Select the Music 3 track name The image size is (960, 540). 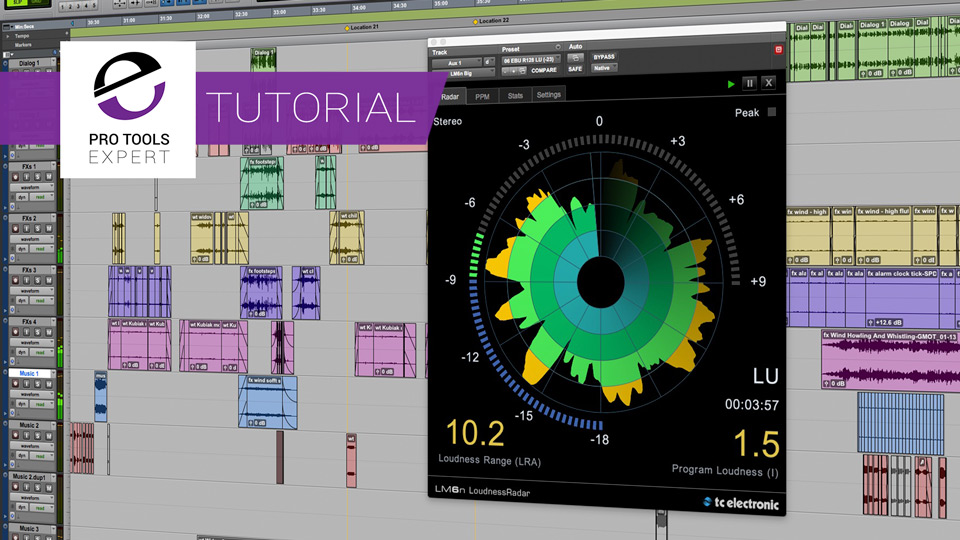click(x=29, y=528)
